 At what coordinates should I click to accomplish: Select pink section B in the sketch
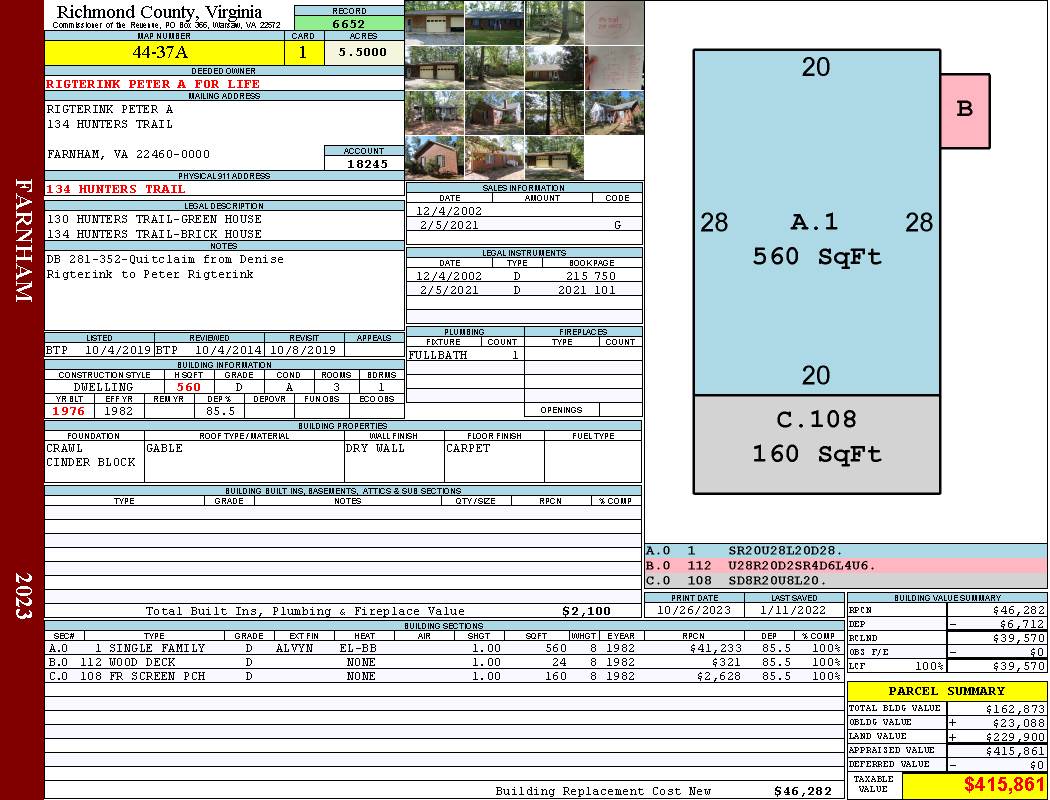(964, 110)
